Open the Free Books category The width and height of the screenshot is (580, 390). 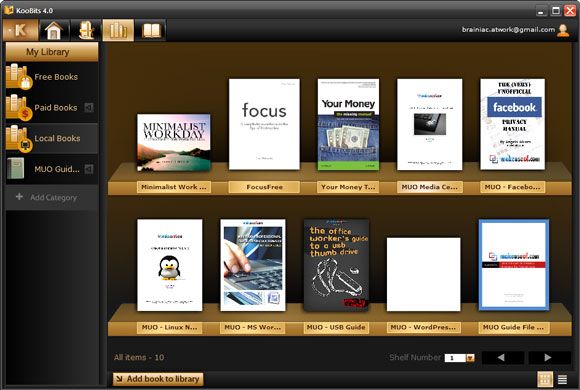tap(52, 77)
